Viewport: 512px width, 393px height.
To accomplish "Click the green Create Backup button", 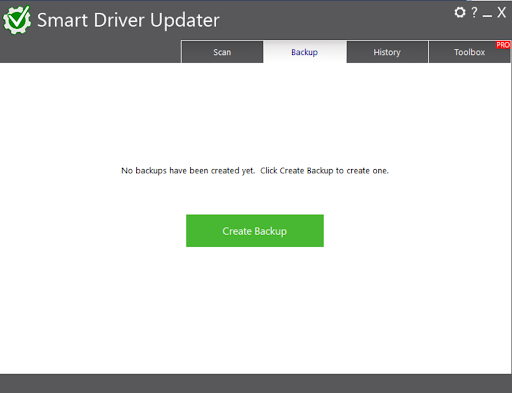I will pos(255,231).
